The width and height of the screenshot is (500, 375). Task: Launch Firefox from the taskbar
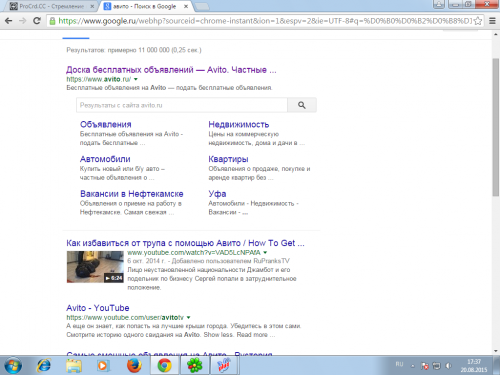click(134, 366)
